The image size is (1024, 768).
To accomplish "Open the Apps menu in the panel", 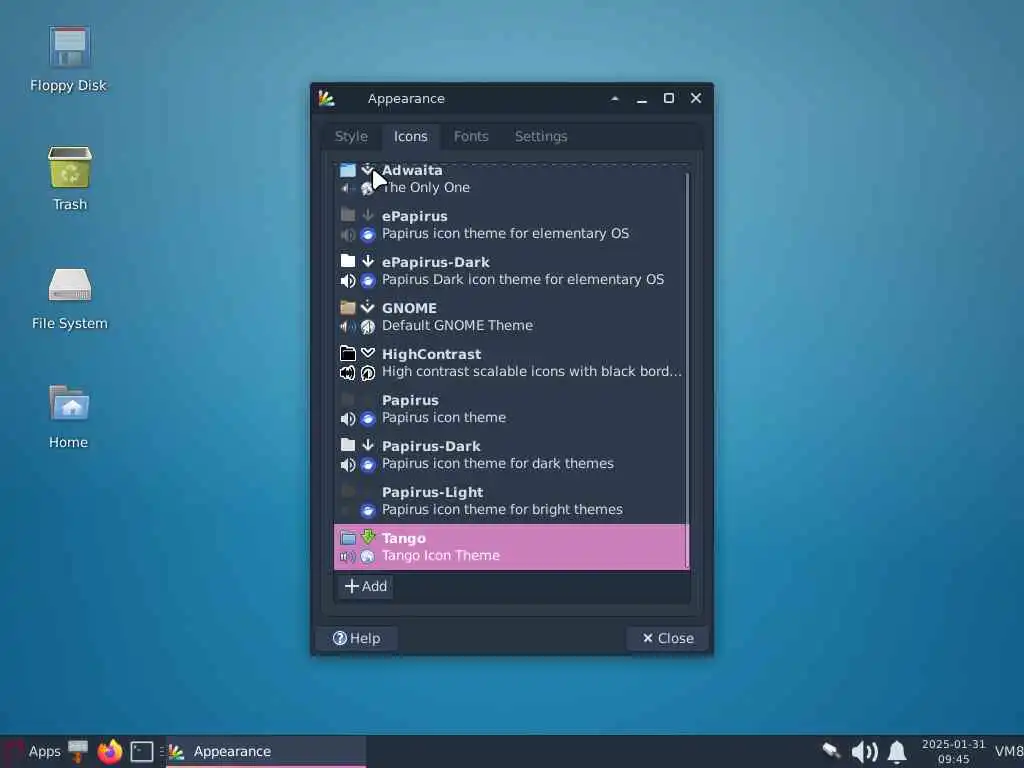I will tap(33, 751).
